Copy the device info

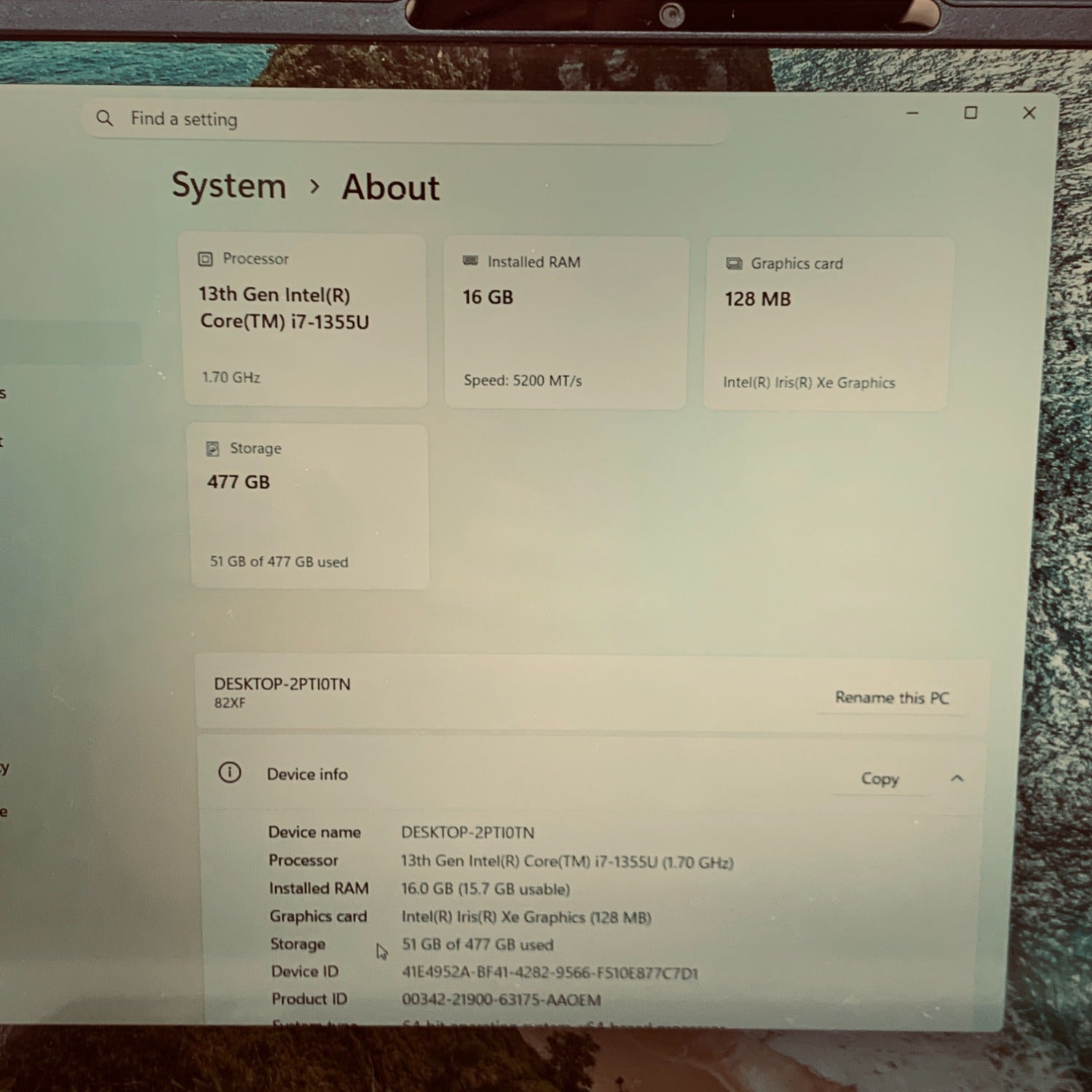[x=880, y=778]
